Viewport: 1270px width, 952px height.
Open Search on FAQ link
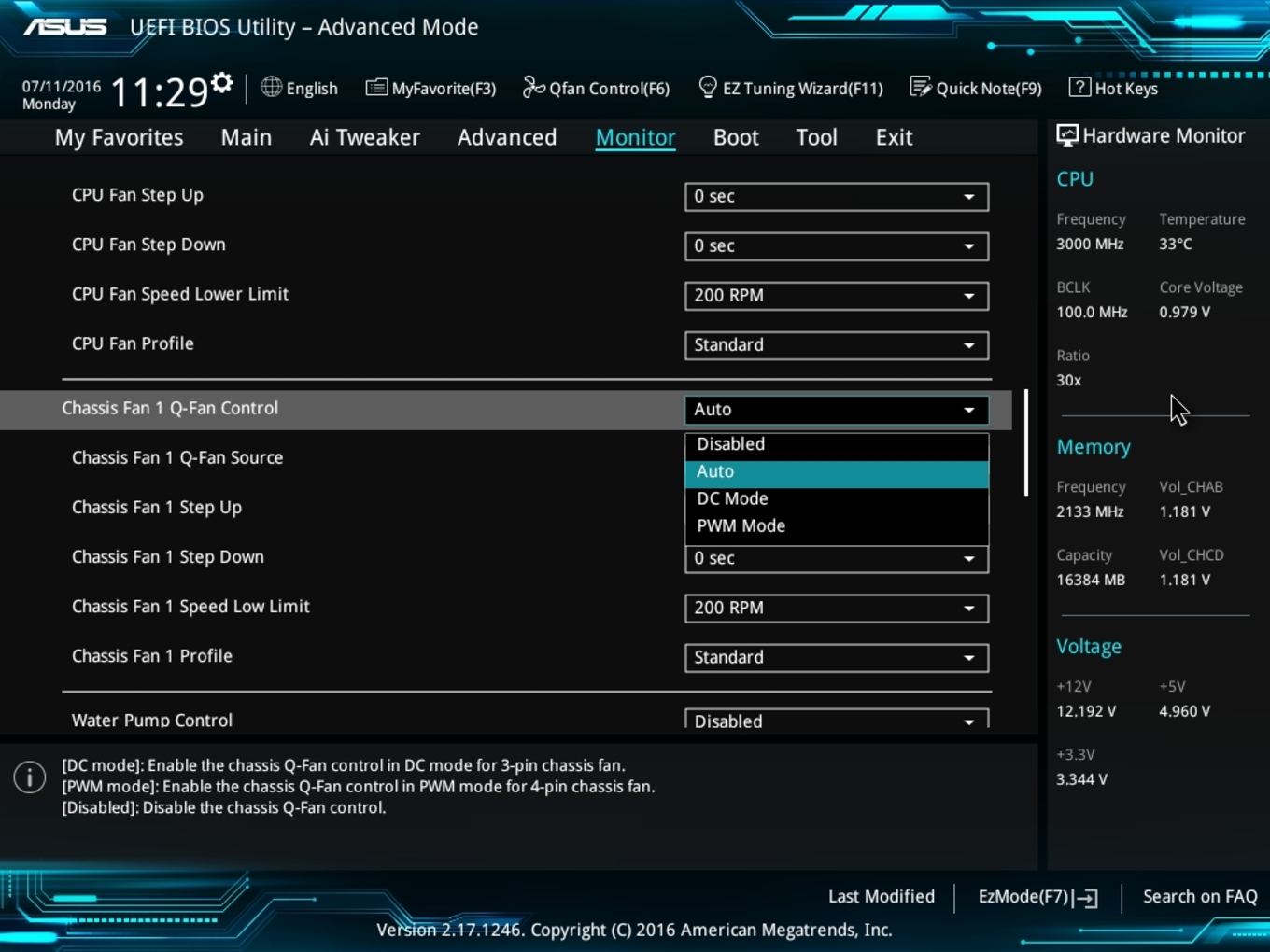point(1200,897)
